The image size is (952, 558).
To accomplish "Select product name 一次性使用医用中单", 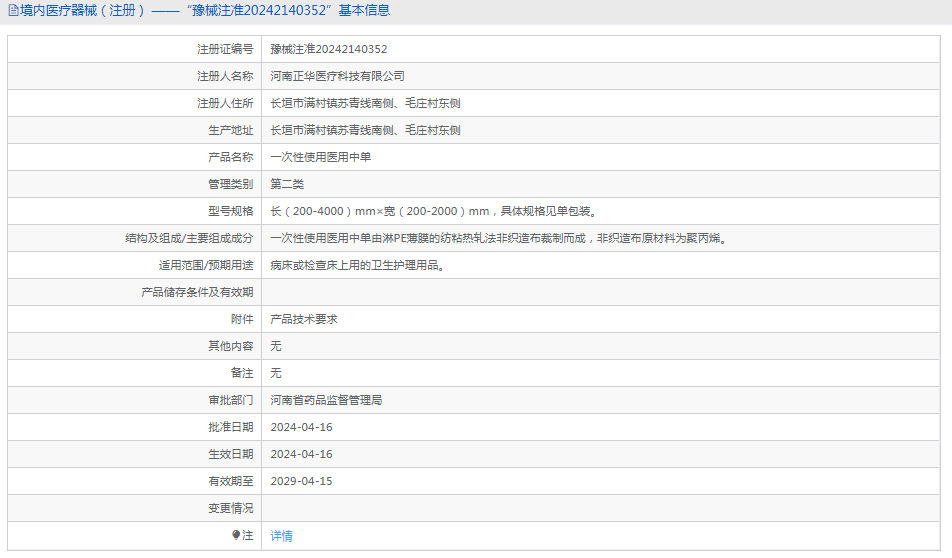I will coord(321,157).
